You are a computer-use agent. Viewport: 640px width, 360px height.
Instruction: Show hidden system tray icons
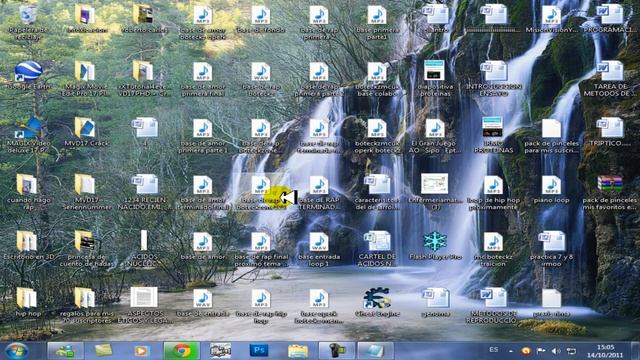click(511, 351)
